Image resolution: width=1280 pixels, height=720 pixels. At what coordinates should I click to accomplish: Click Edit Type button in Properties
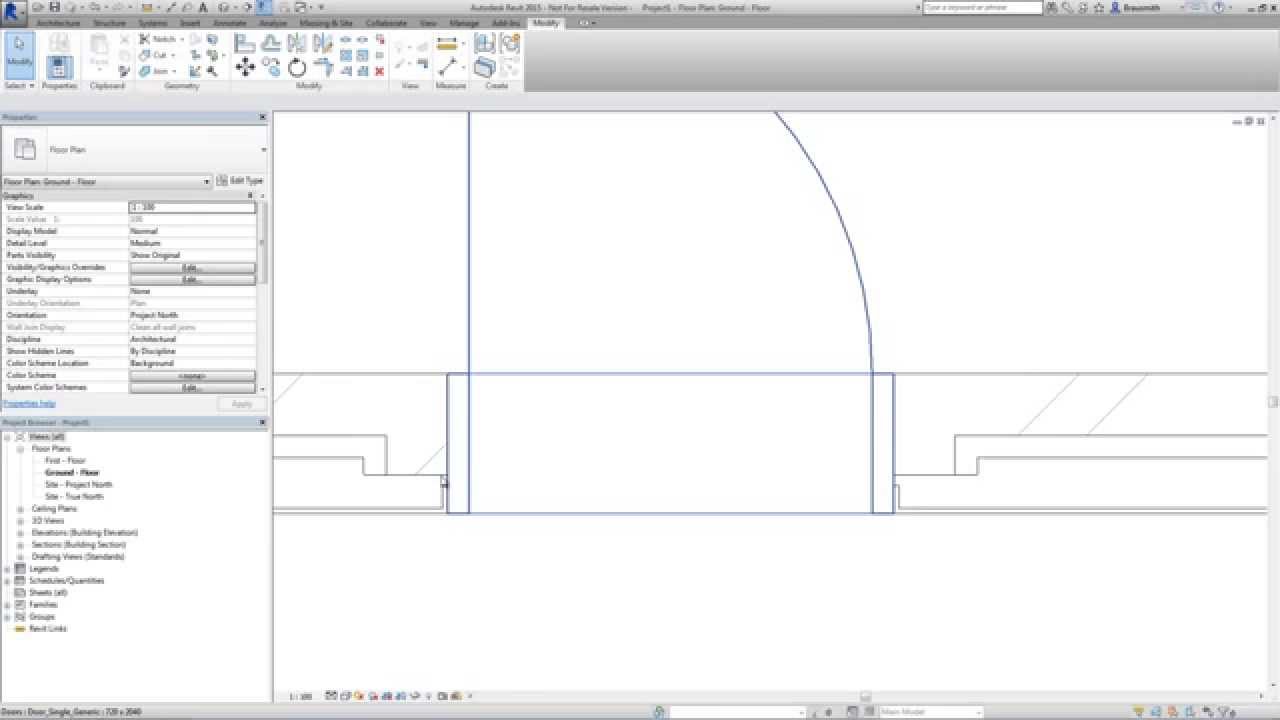coord(240,181)
